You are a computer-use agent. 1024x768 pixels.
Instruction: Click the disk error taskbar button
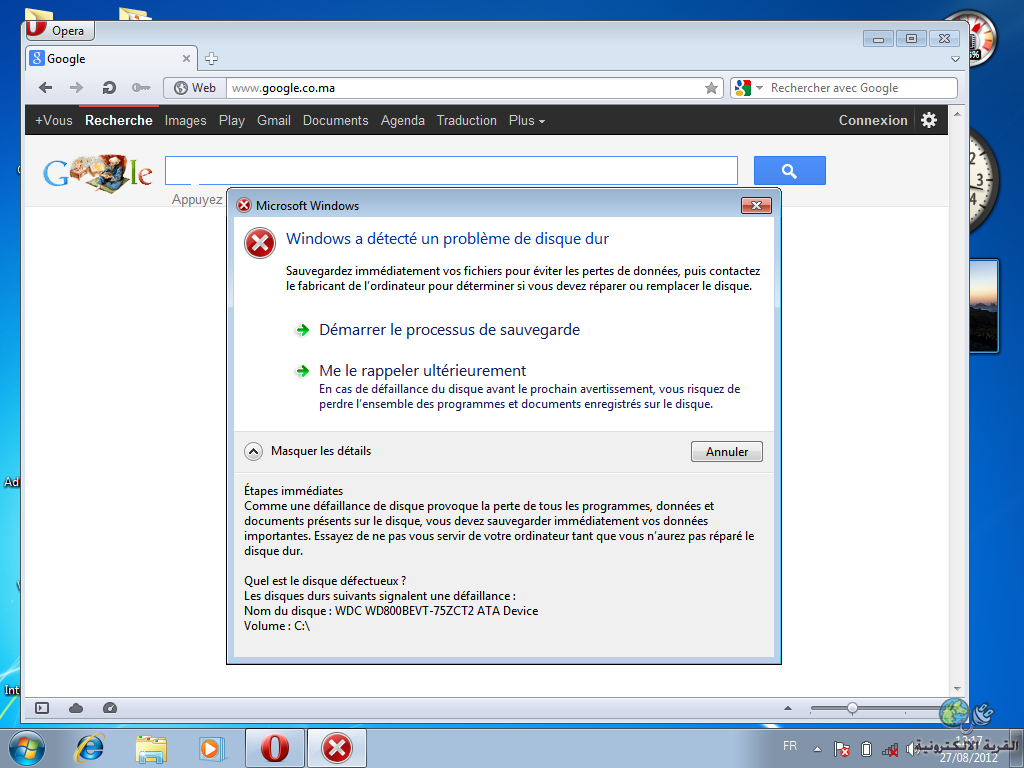click(337, 748)
